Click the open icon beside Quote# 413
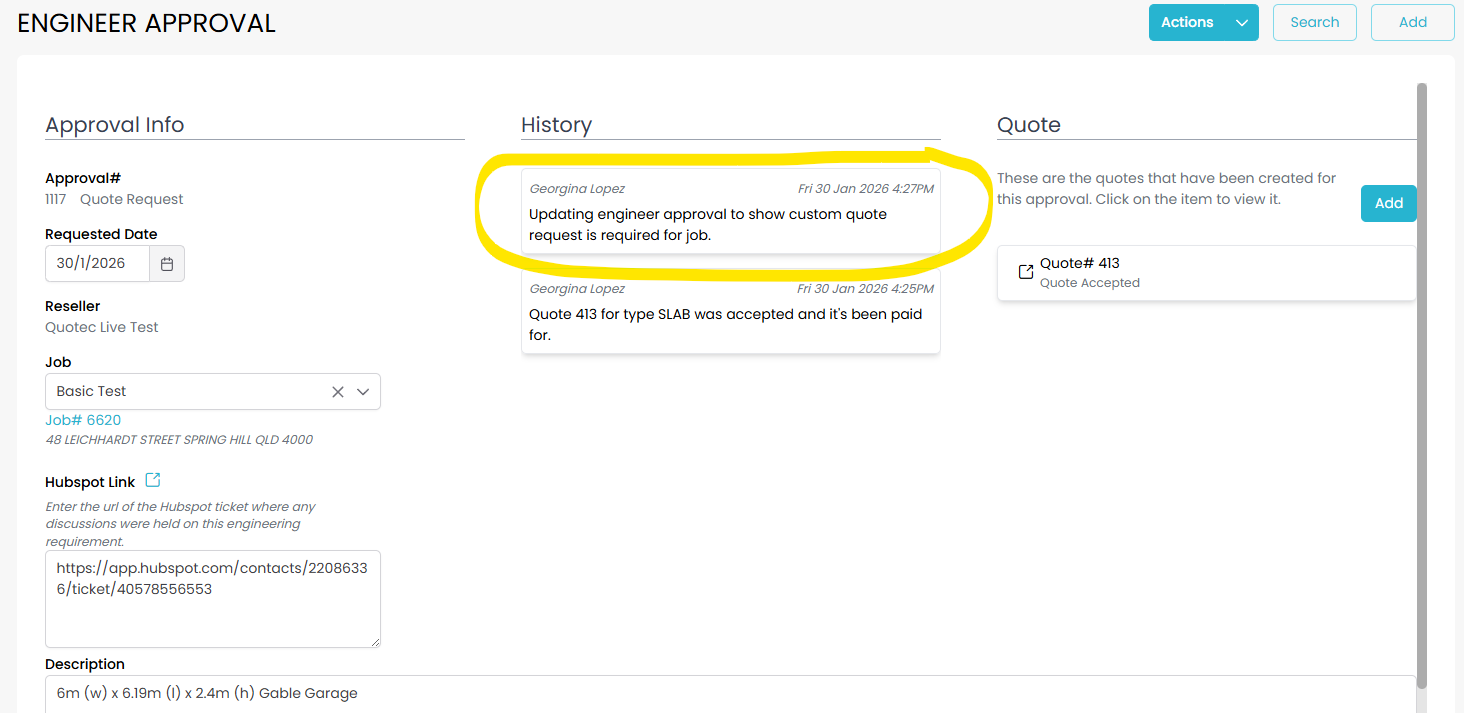Screen dimensions: 1464x713 1025,272
